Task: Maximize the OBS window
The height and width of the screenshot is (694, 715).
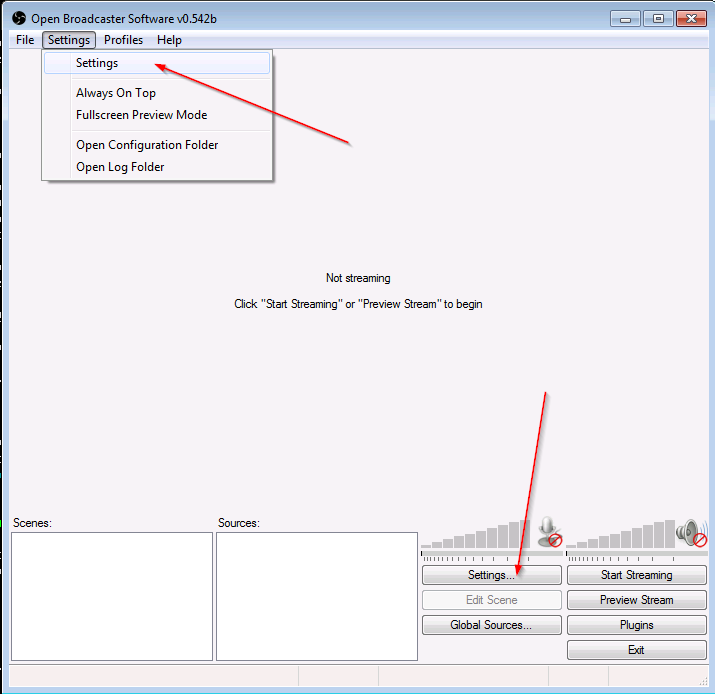Action: point(658,19)
